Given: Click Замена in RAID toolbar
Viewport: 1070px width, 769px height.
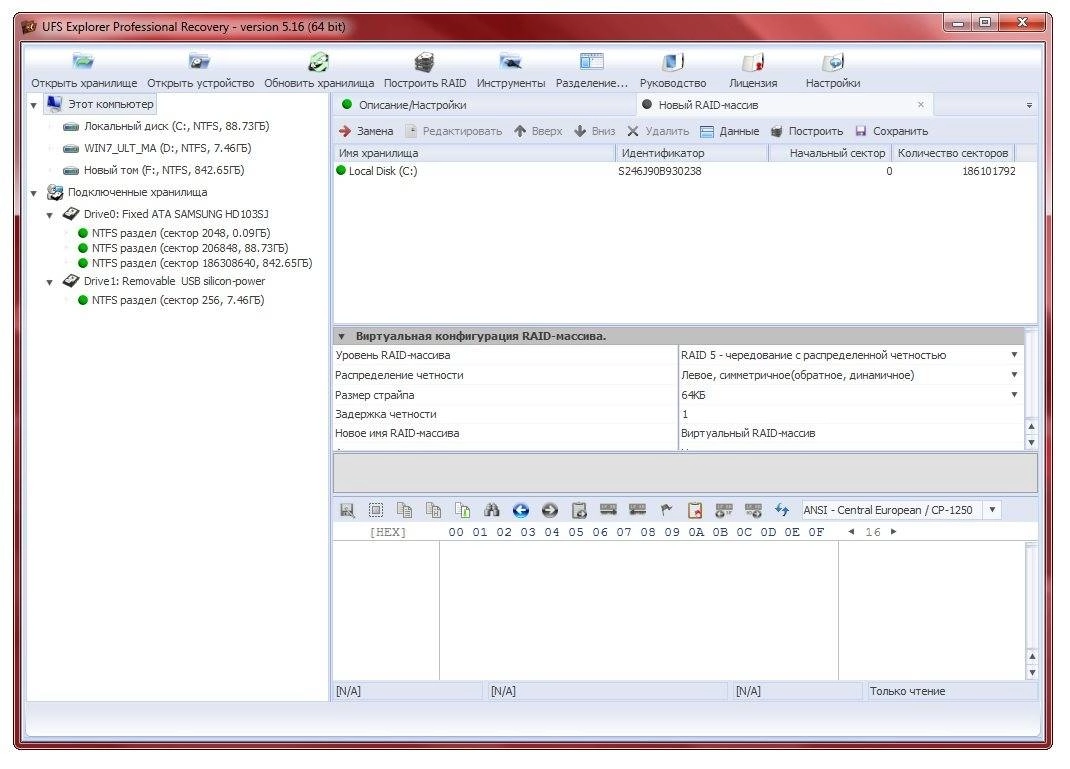Looking at the screenshot, I should tap(366, 131).
